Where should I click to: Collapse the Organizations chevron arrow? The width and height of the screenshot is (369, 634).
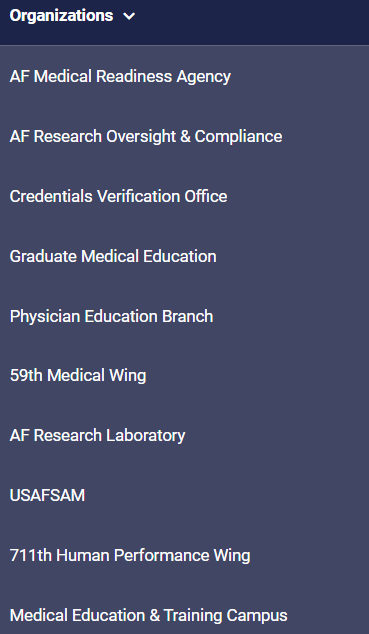pyautogui.click(x=129, y=16)
